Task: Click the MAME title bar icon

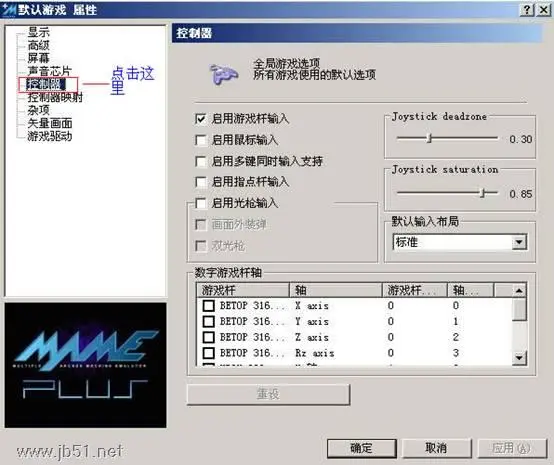Action: pyautogui.click(x=9, y=10)
